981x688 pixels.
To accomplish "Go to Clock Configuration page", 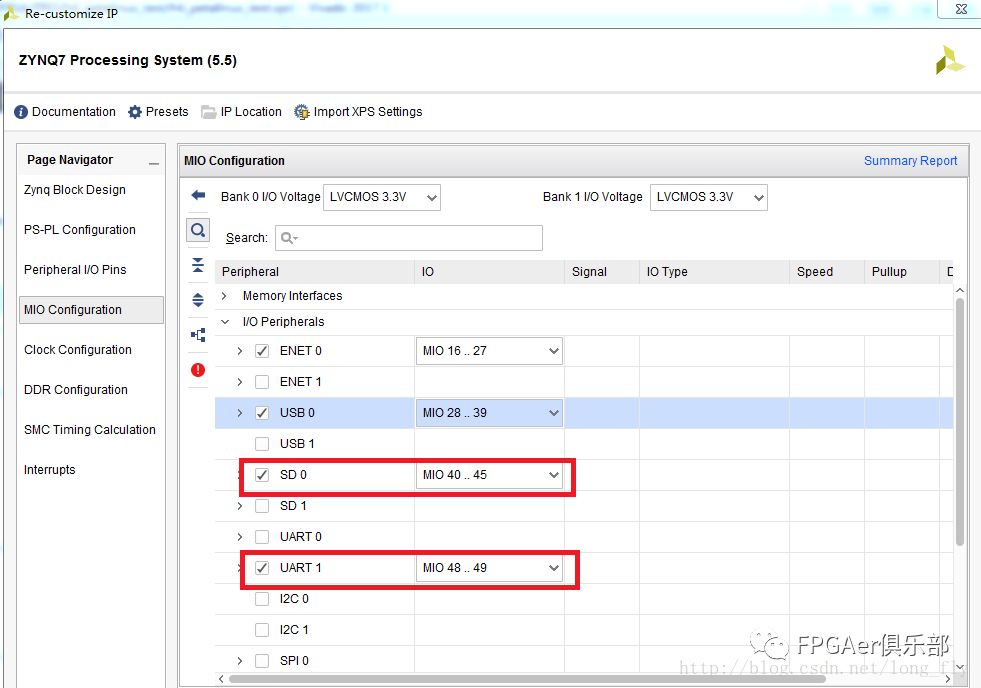I will pos(78,350).
